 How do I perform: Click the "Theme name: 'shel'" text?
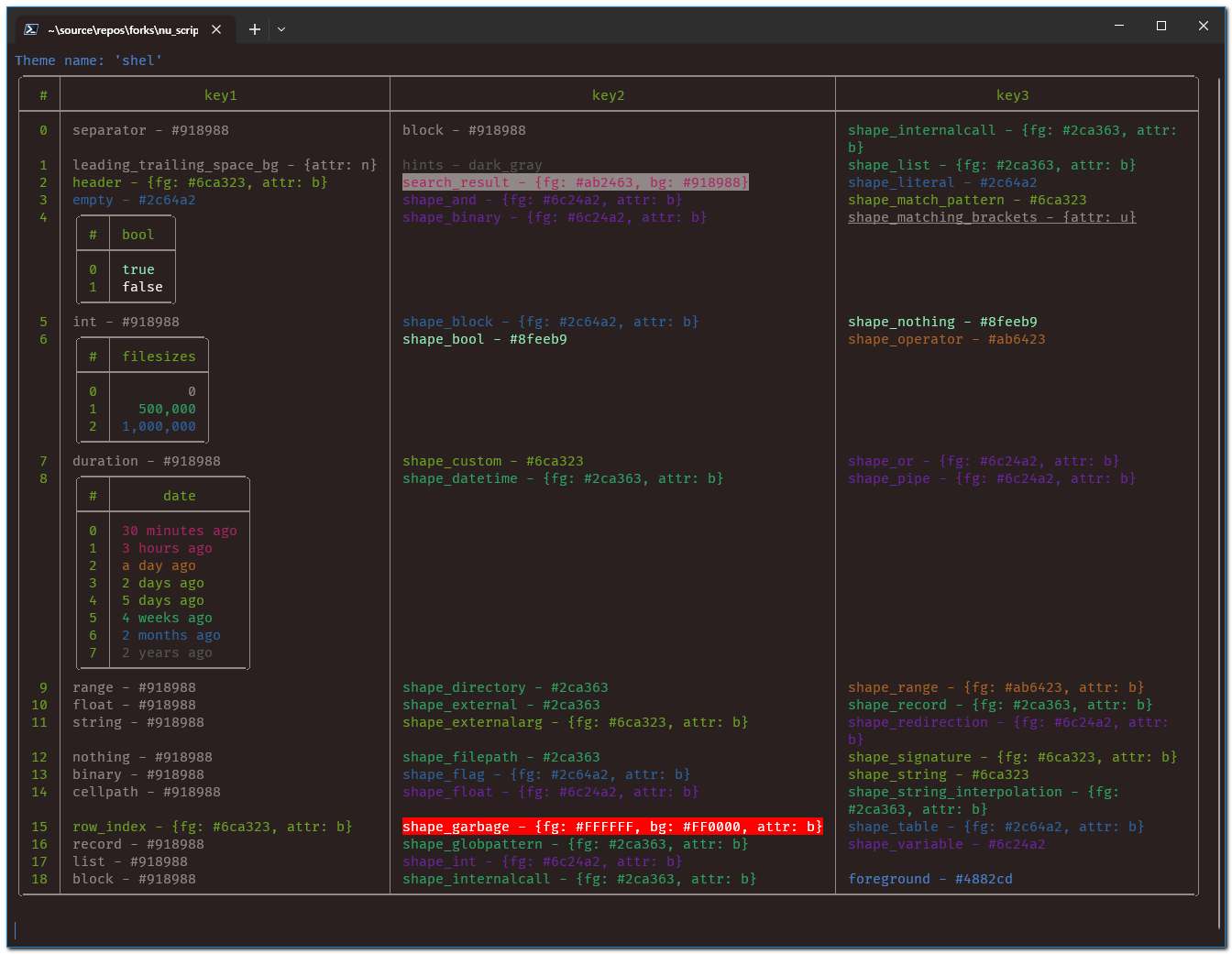[x=89, y=60]
